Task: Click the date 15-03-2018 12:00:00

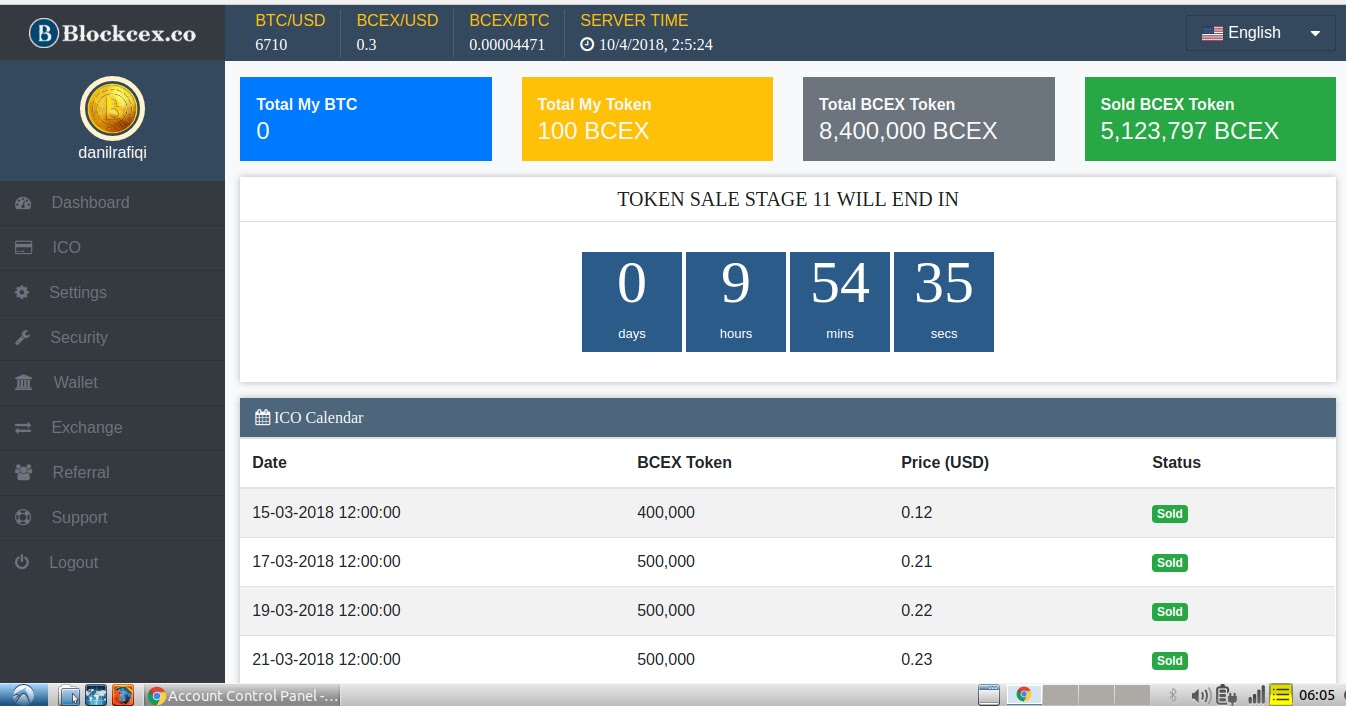Action: point(326,513)
